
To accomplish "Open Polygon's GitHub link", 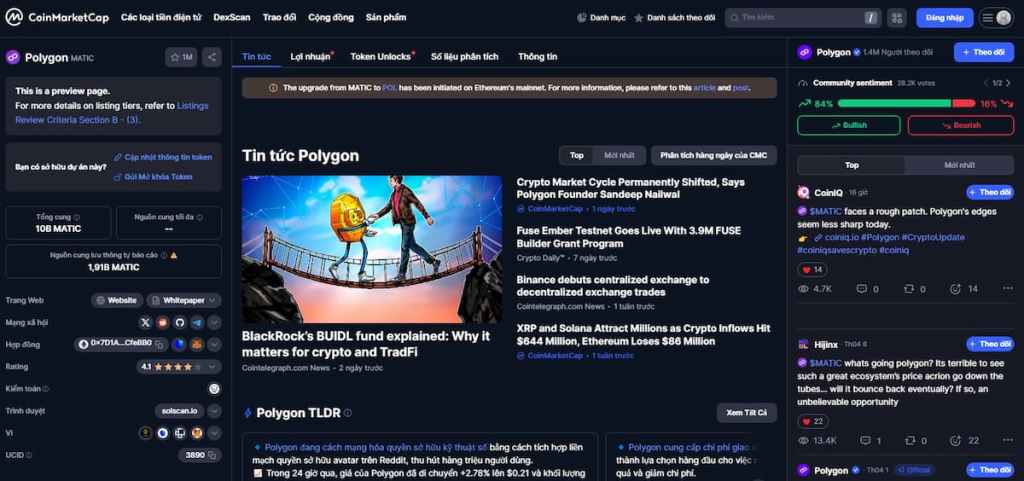I will click(x=180, y=322).
